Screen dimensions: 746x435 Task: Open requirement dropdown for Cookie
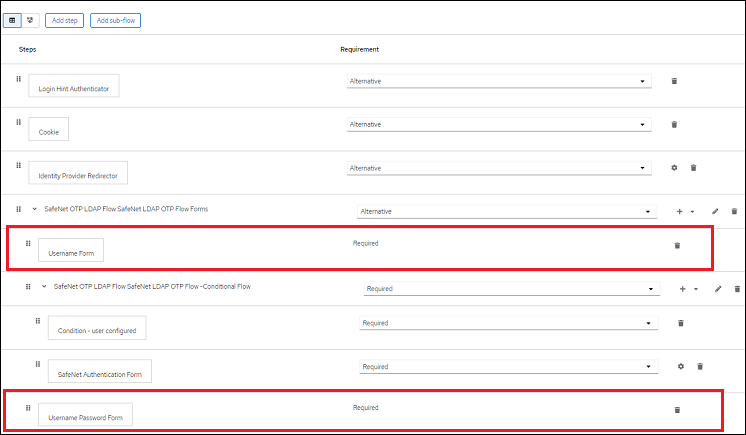[x=498, y=124]
